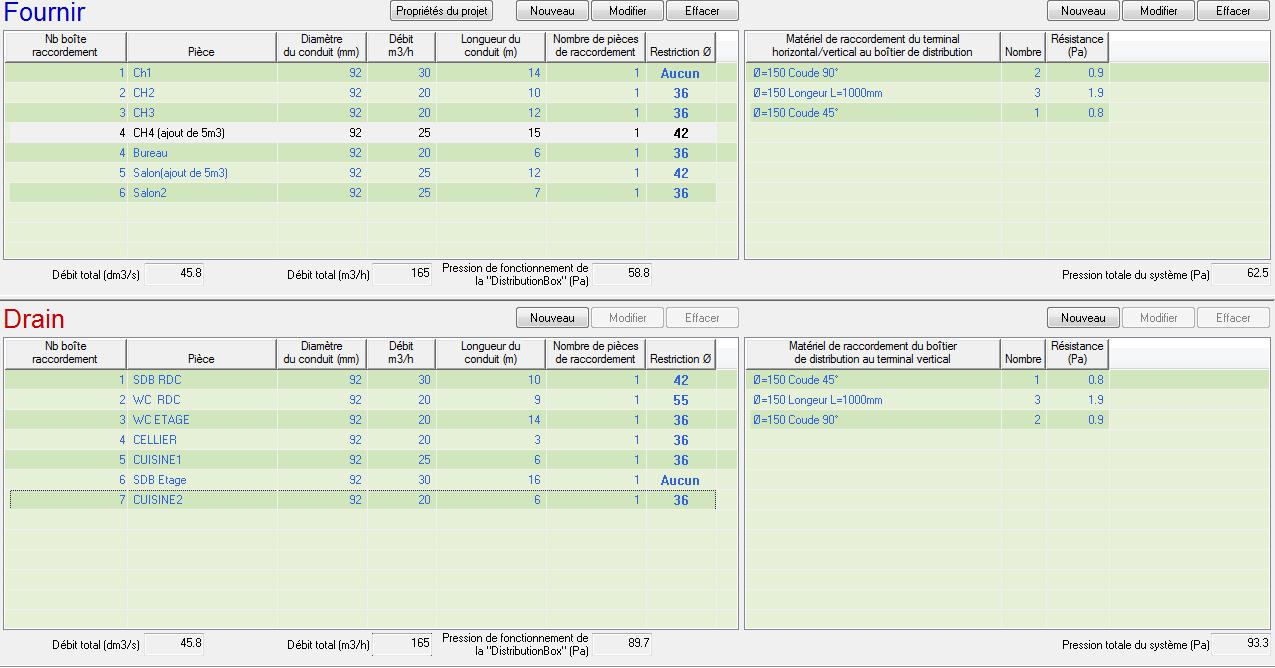Click the Débit m3/h column header in Fournir
Image resolution: width=1275 pixels, height=668 pixels.
401,46
